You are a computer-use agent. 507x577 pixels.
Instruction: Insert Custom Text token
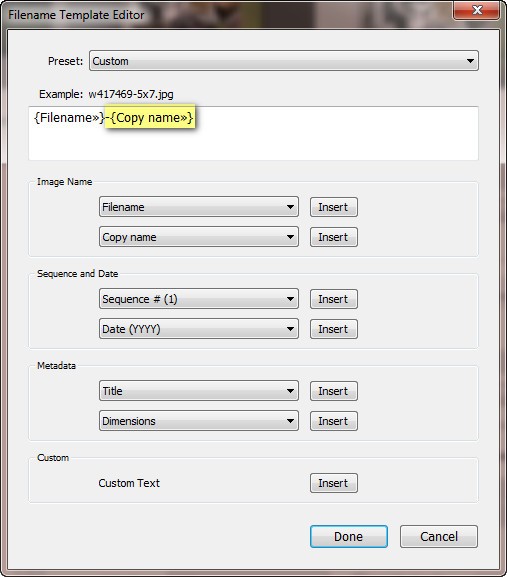click(334, 483)
